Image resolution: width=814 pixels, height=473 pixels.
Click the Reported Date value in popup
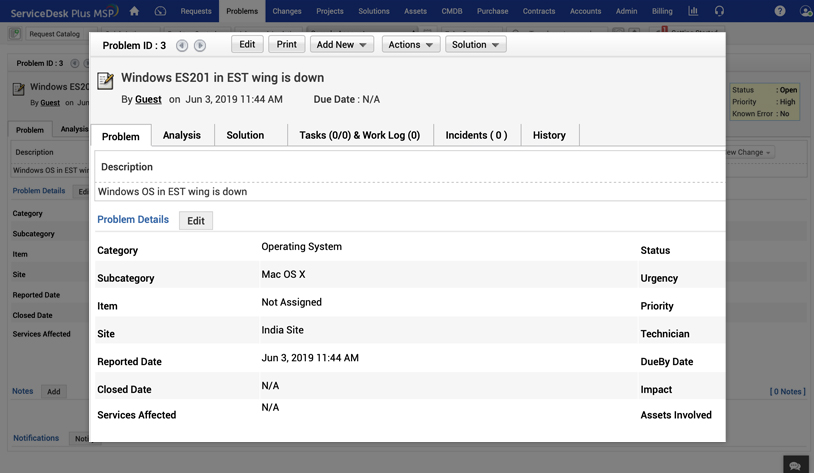pos(310,358)
